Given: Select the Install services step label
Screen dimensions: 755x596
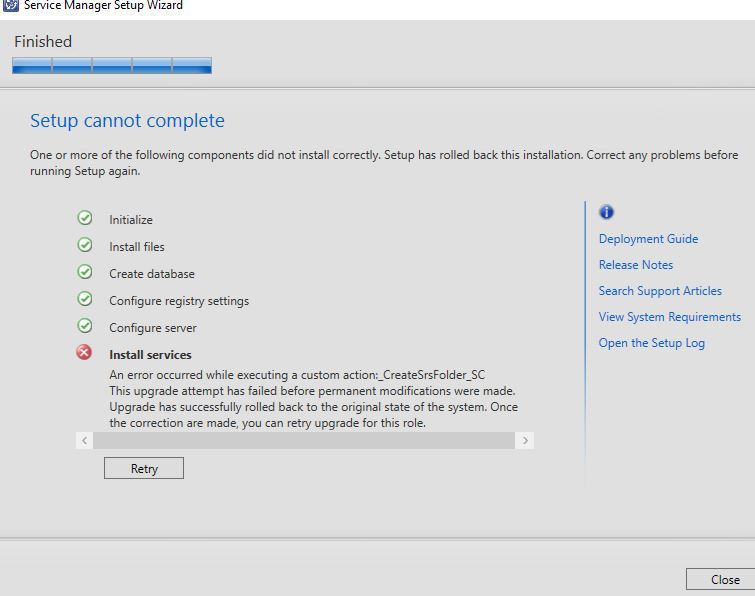Looking at the screenshot, I should point(150,355).
